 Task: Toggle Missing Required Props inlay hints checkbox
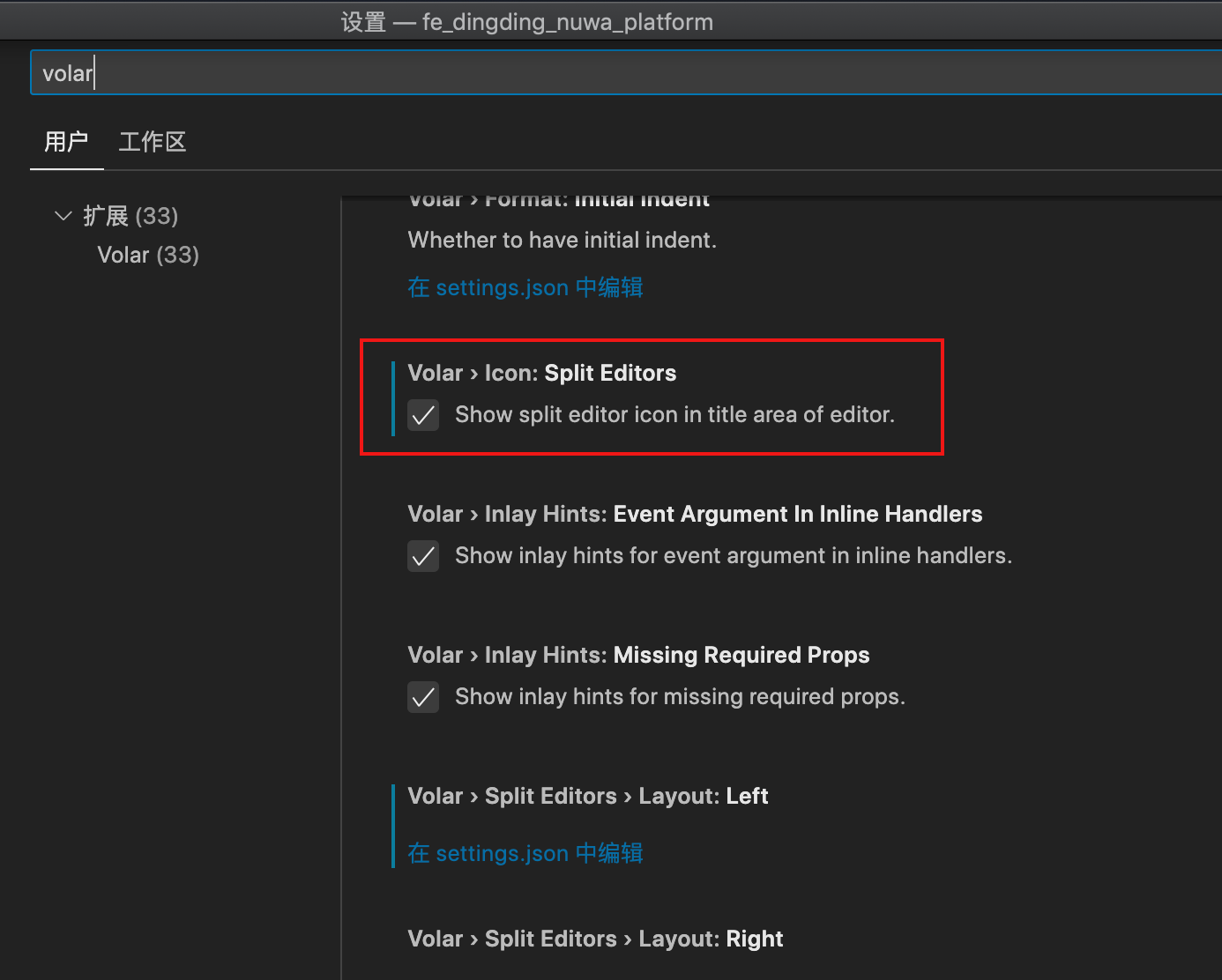pyautogui.click(x=423, y=697)
